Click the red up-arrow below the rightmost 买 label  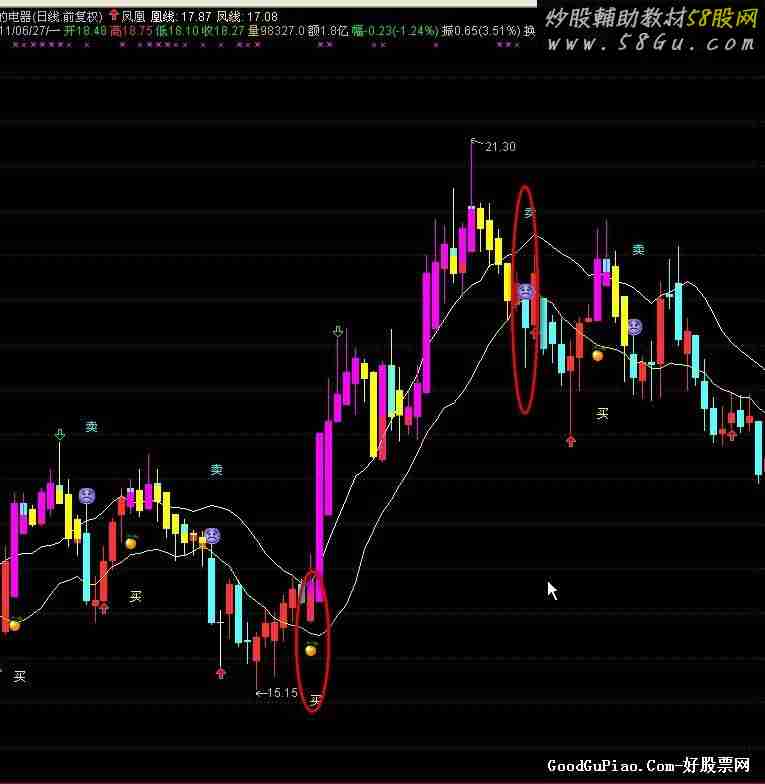coord(571,440)
